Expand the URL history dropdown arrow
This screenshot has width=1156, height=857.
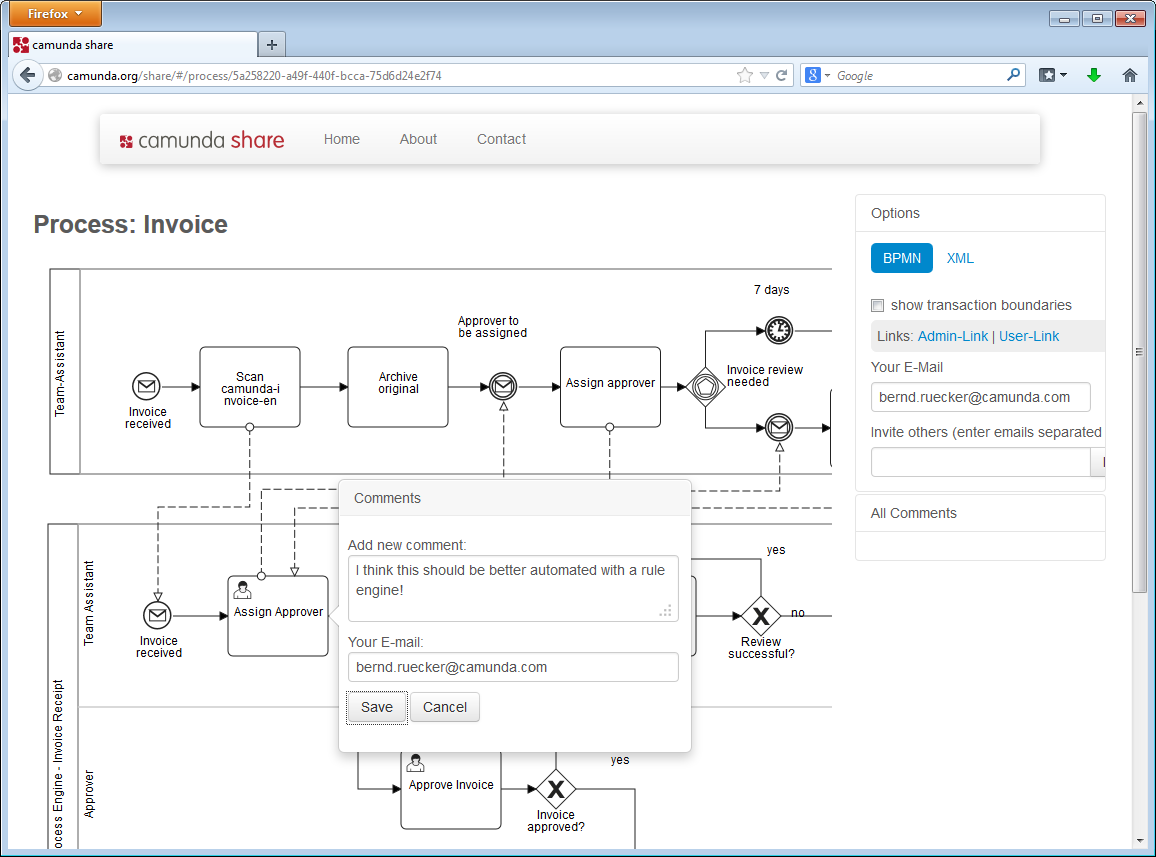click(x=765, y=75)
